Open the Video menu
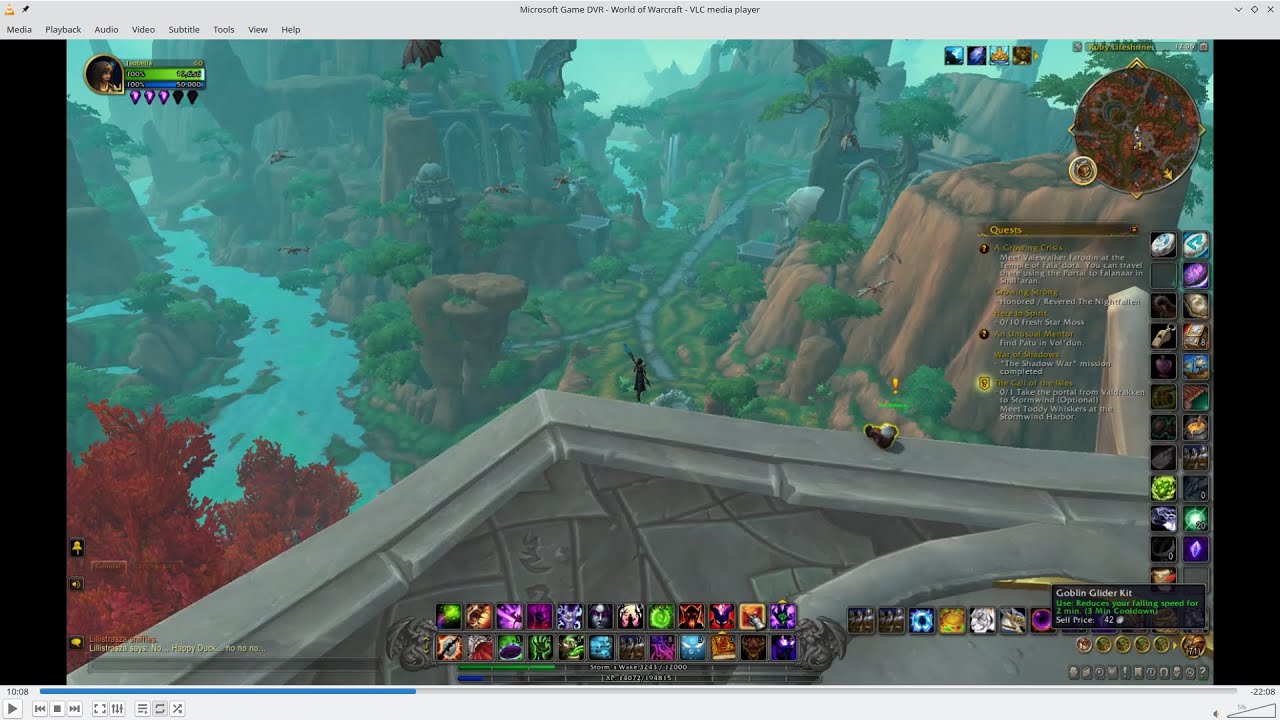 (x=143, y=29)
